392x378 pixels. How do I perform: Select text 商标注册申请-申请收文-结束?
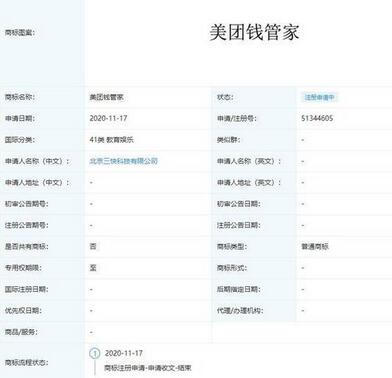point(148,368)
